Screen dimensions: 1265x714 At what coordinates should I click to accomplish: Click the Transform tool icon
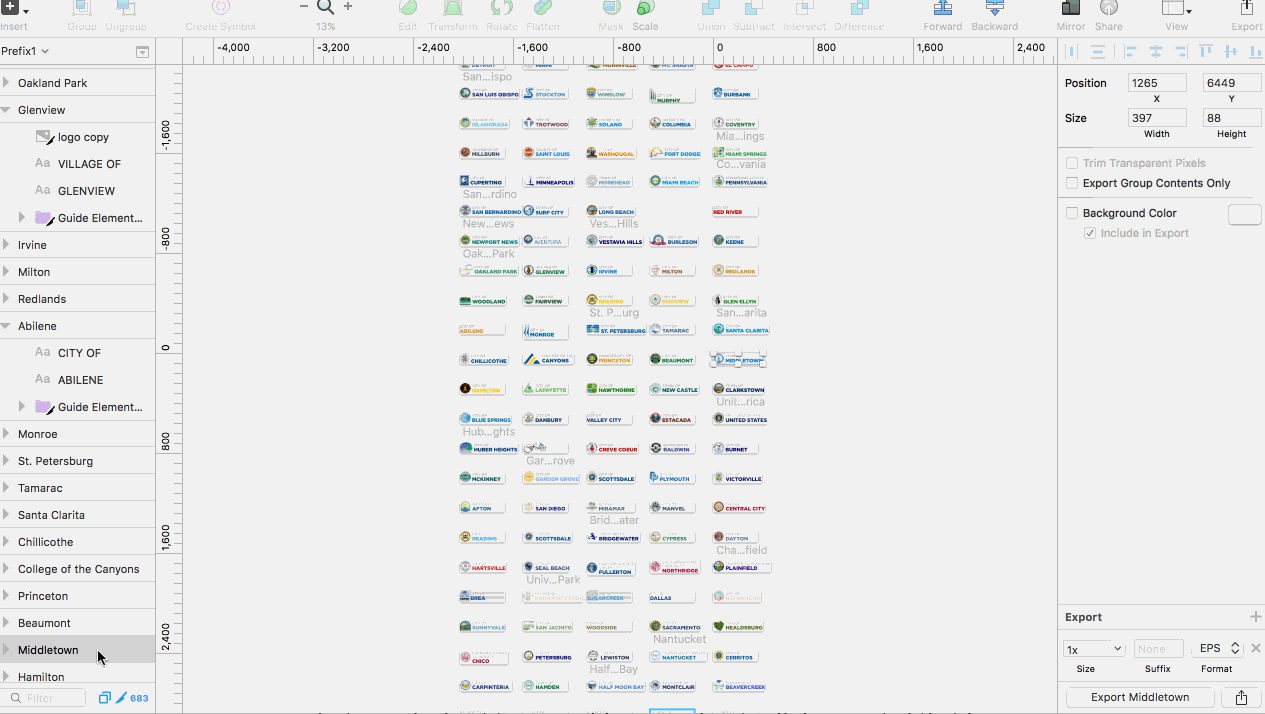pyautogui.click(x=453, y=8)
